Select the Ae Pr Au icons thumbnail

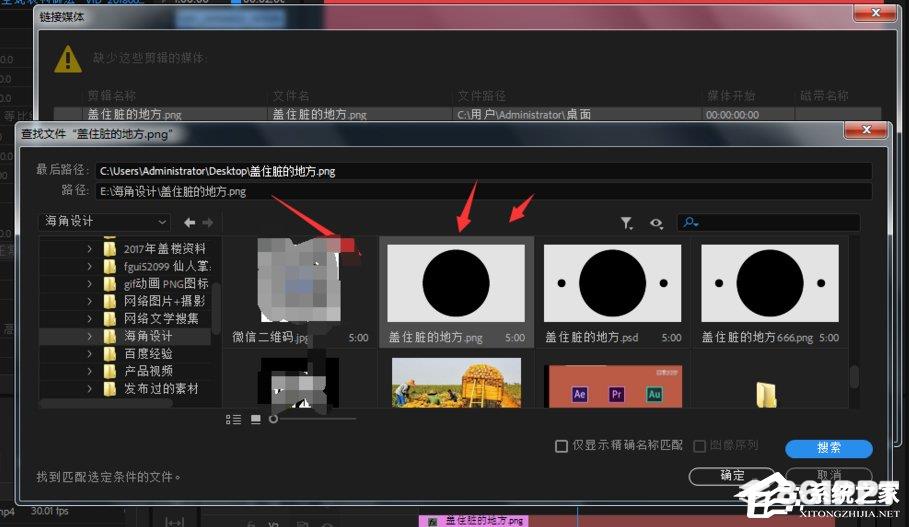616,386
